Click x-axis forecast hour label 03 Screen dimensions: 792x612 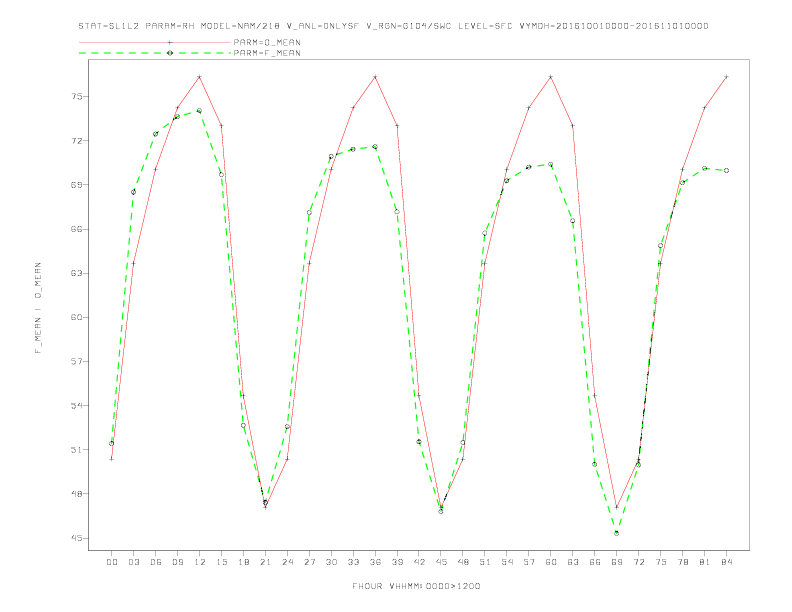[x=133, y=562]
